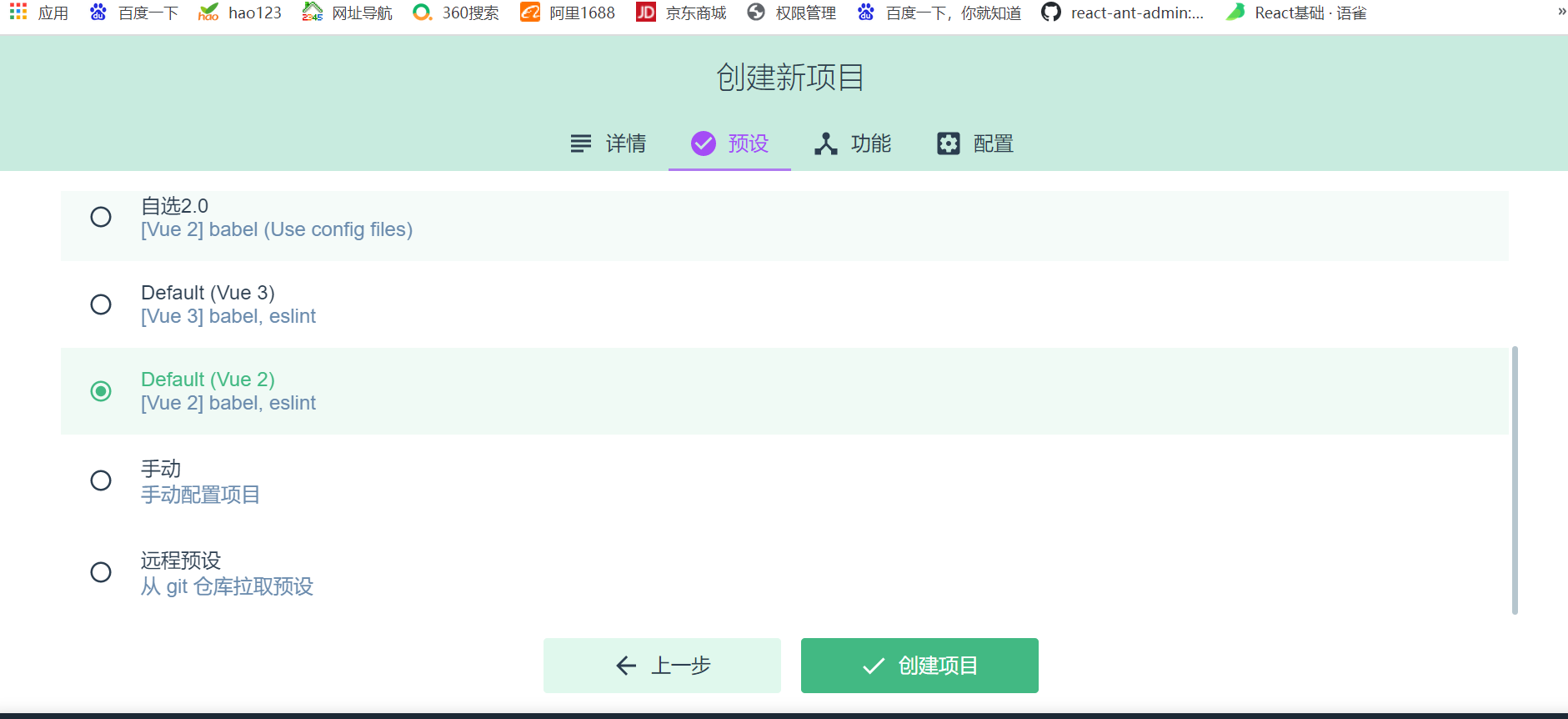Open the 360搜索 bookmark icon
This screenshot has height=719, width=1568.
(x=423, y=13)
